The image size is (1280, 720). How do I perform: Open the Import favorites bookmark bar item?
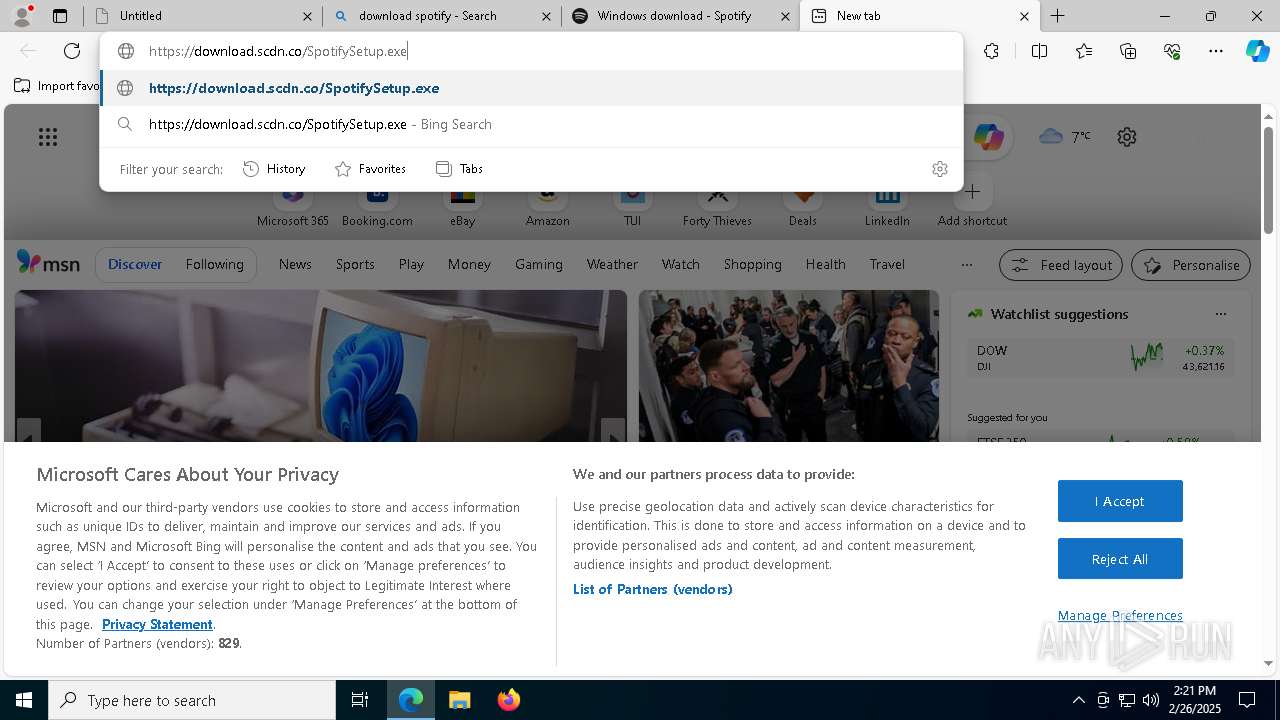click(x=57, y=86)
